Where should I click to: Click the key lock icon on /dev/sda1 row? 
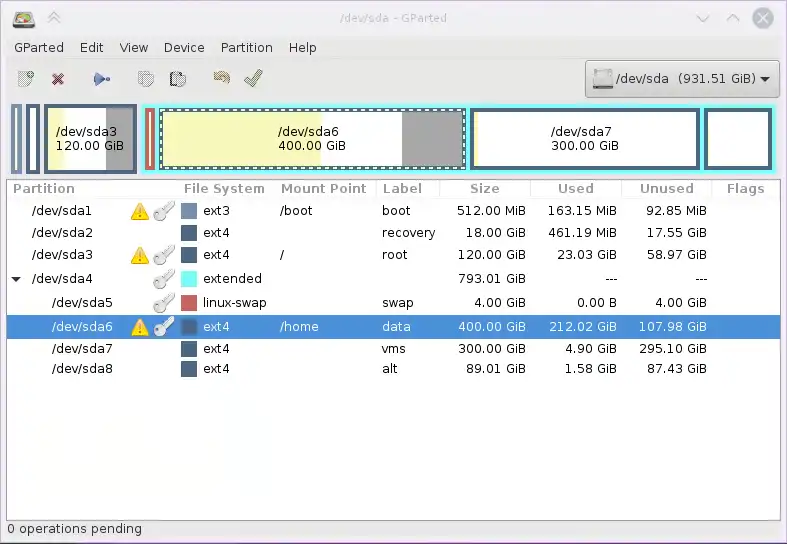tap(164, 211)
